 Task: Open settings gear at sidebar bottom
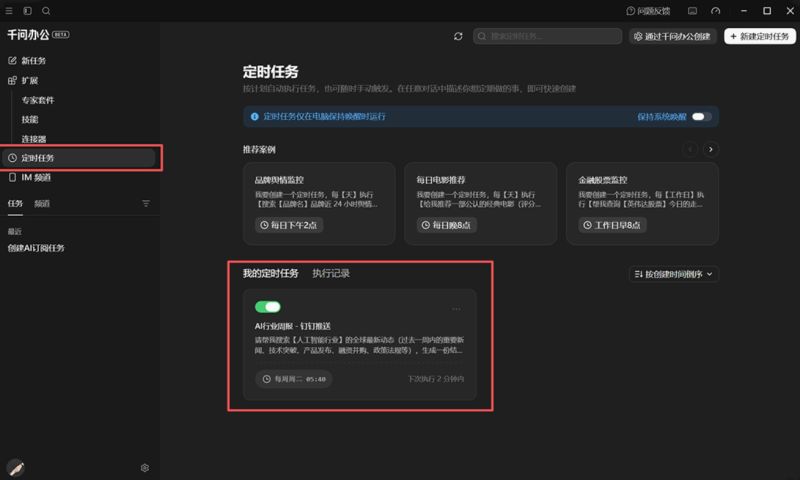(145, 468)
